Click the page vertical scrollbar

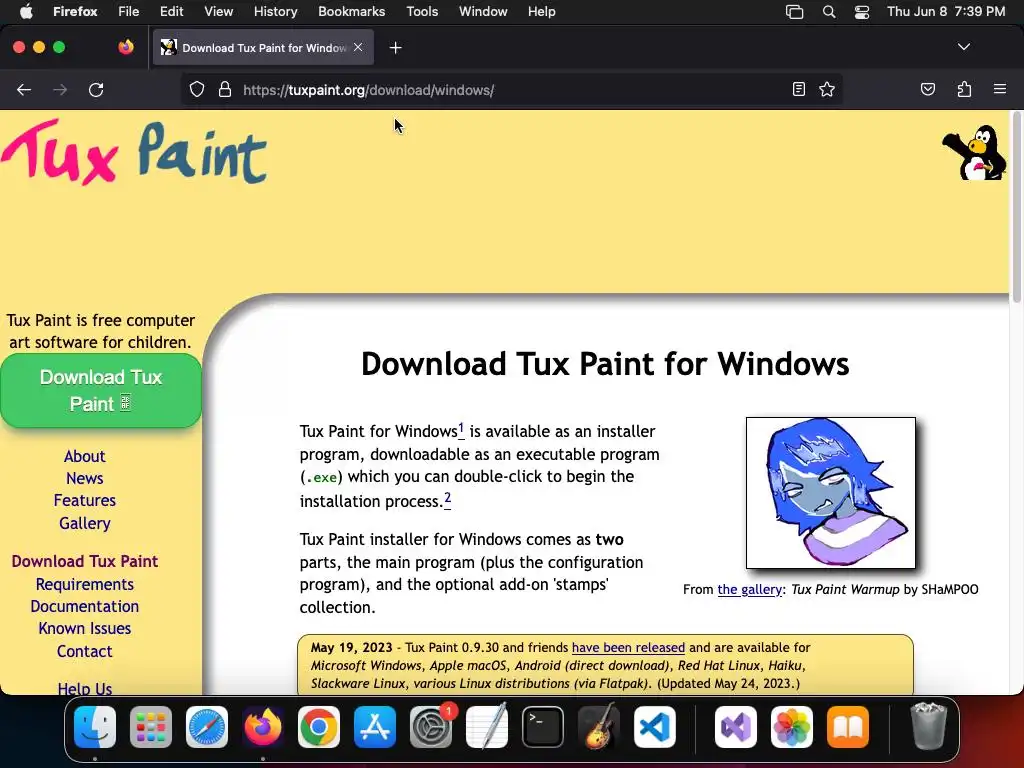pos(1016,208)
